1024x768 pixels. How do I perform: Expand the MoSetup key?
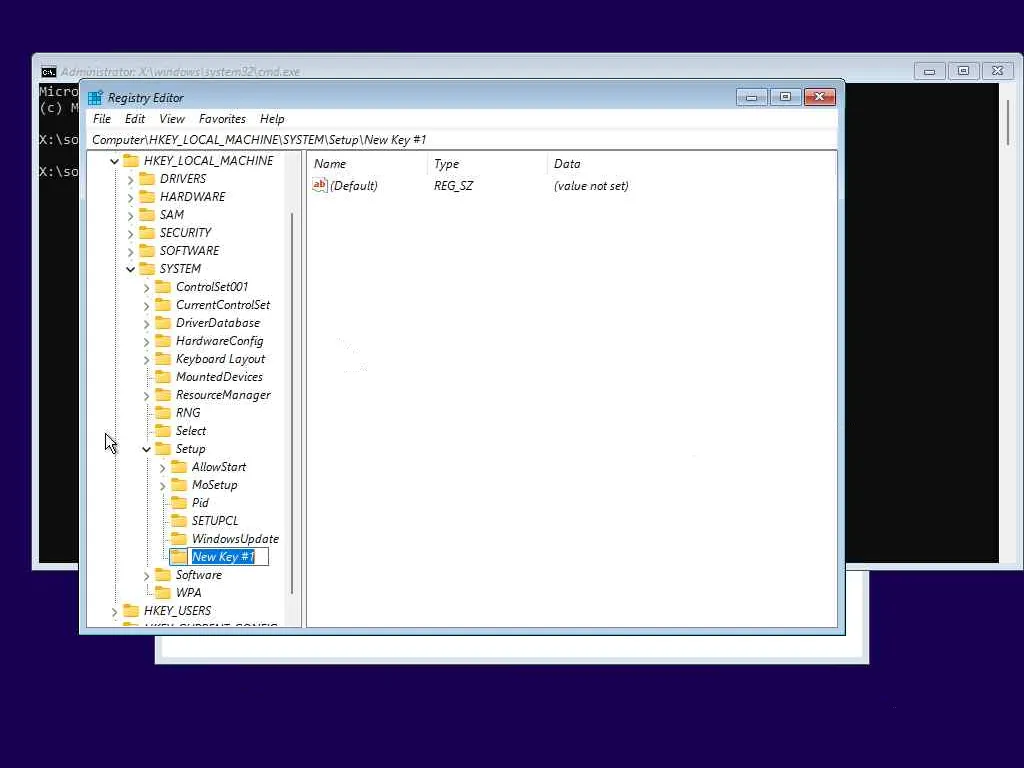pyautogui.click(x=163, y=486)
